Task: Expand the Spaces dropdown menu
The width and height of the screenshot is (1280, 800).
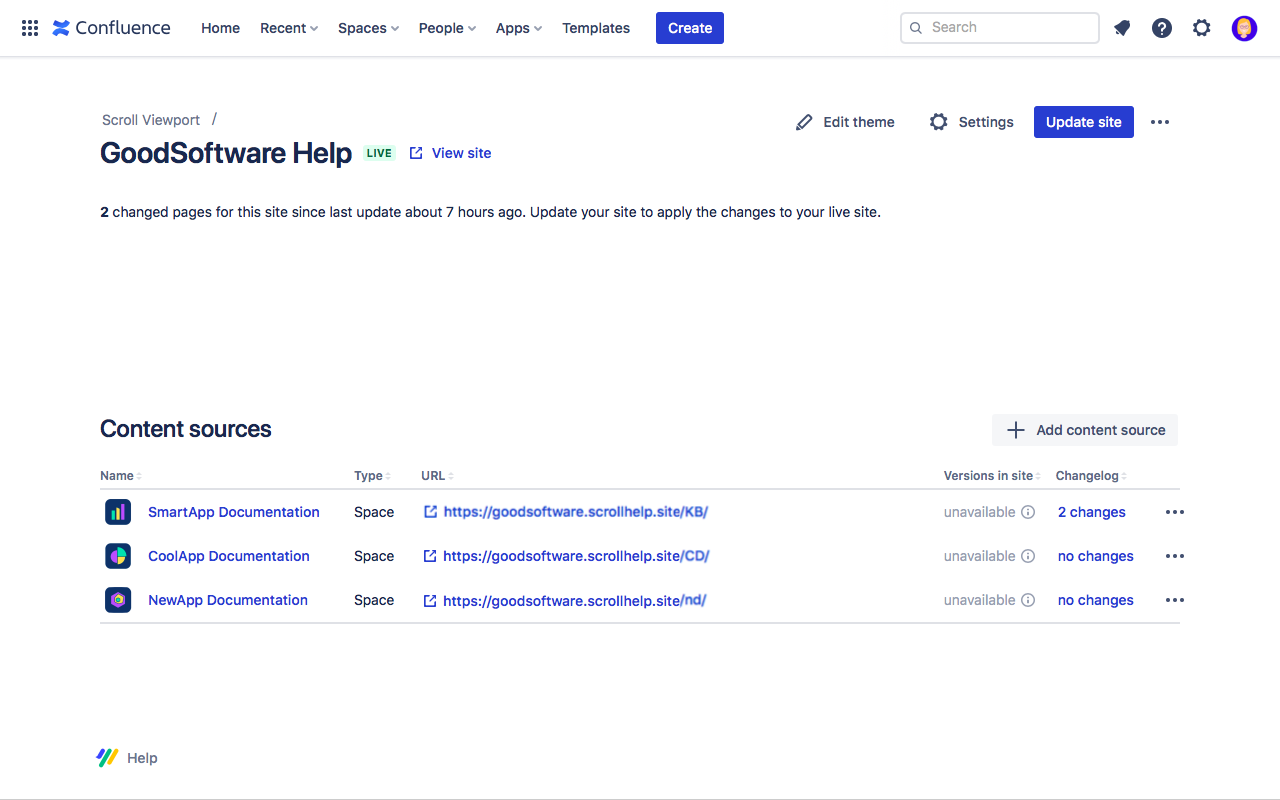Action: [x=368, y=28]
